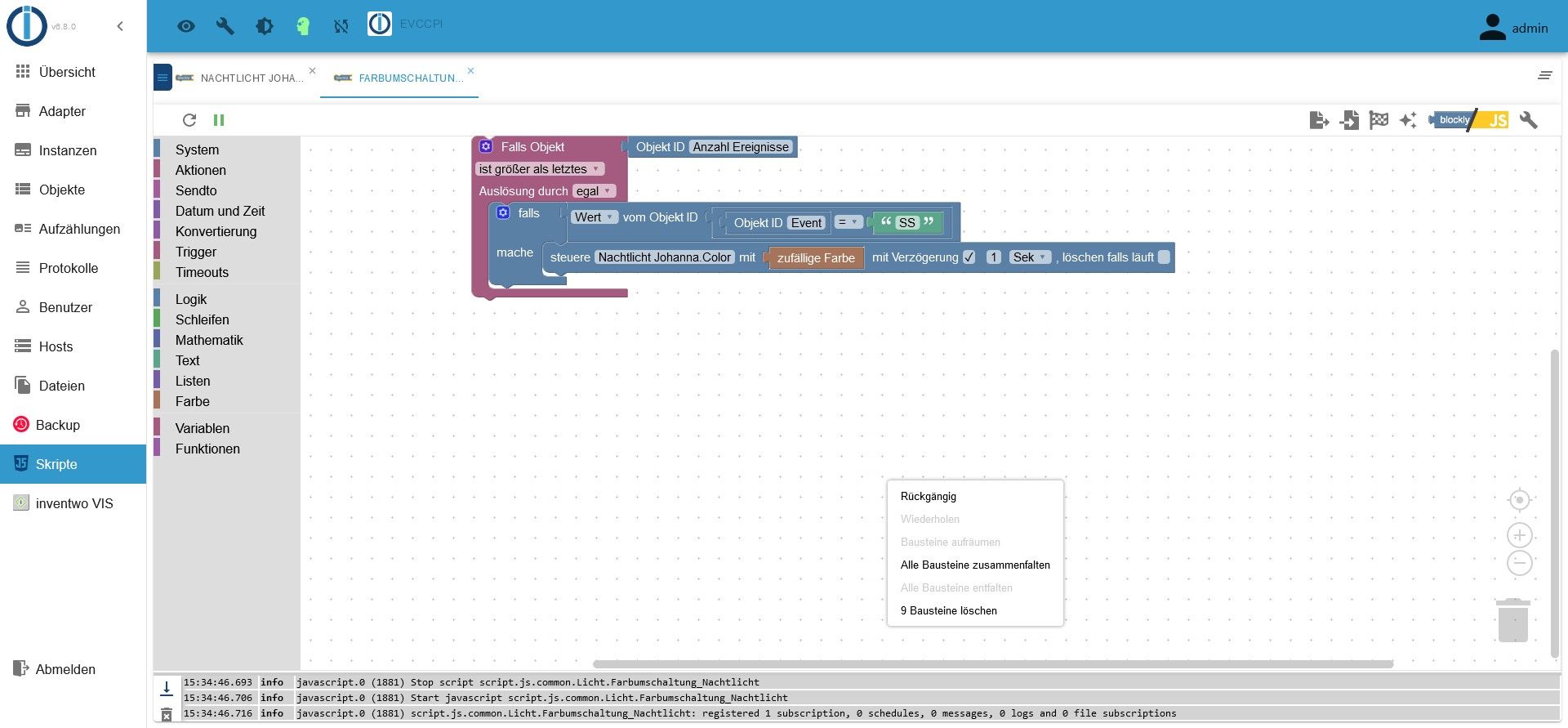
Task: Choose Alle Bausteine zusammenfalten
Action: (x=975, y=565)
